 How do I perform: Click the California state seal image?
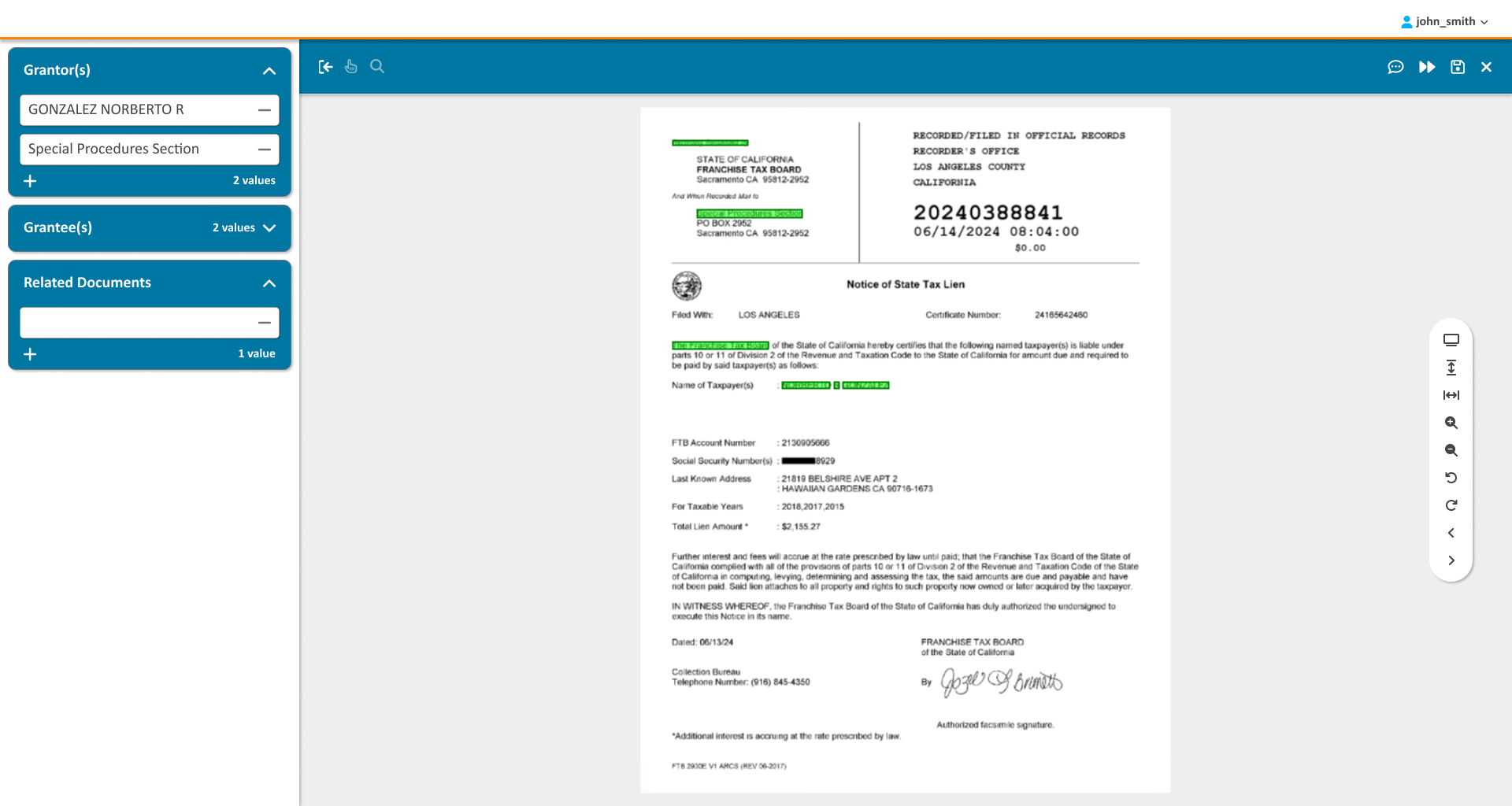pos(687,286)
